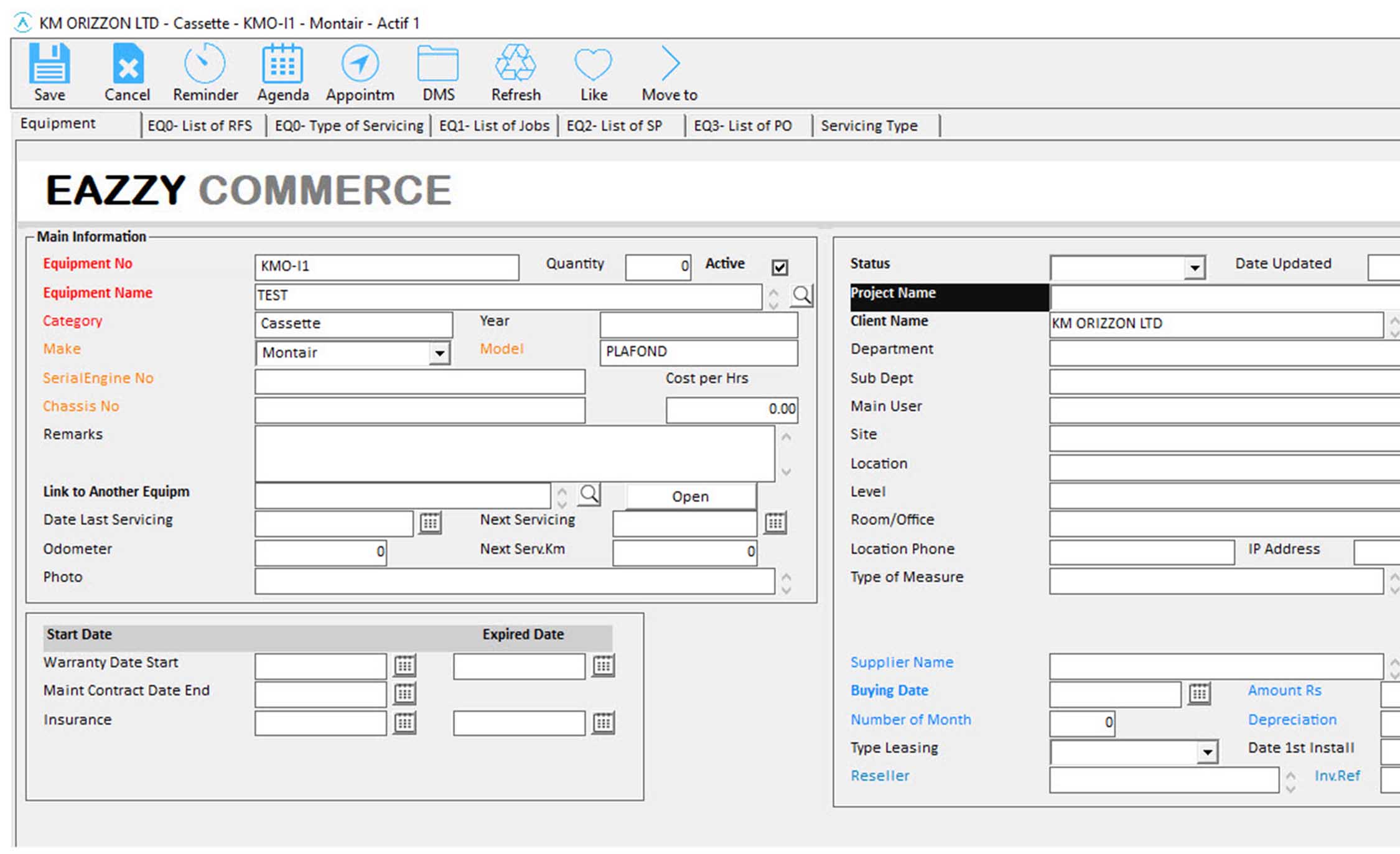Click the Reseller input field

click(1164, 779)
